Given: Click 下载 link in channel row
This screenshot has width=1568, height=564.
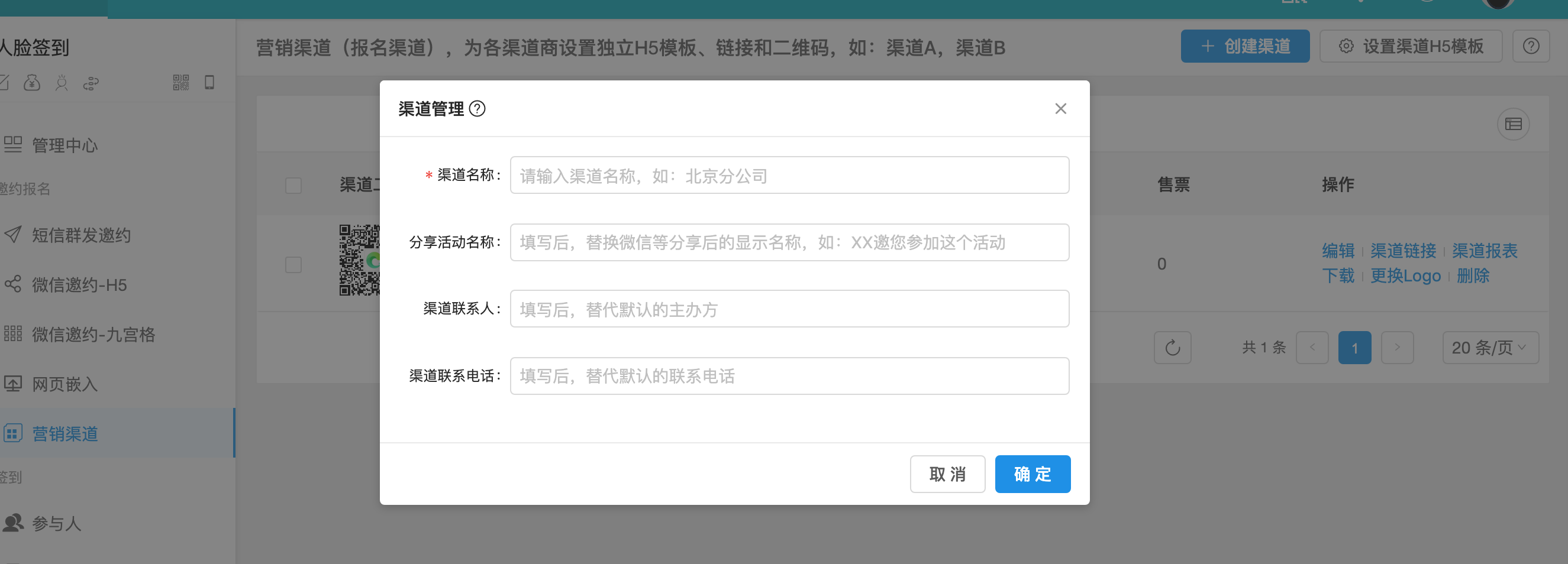Looking at the screenshot, I should 1338,275.
